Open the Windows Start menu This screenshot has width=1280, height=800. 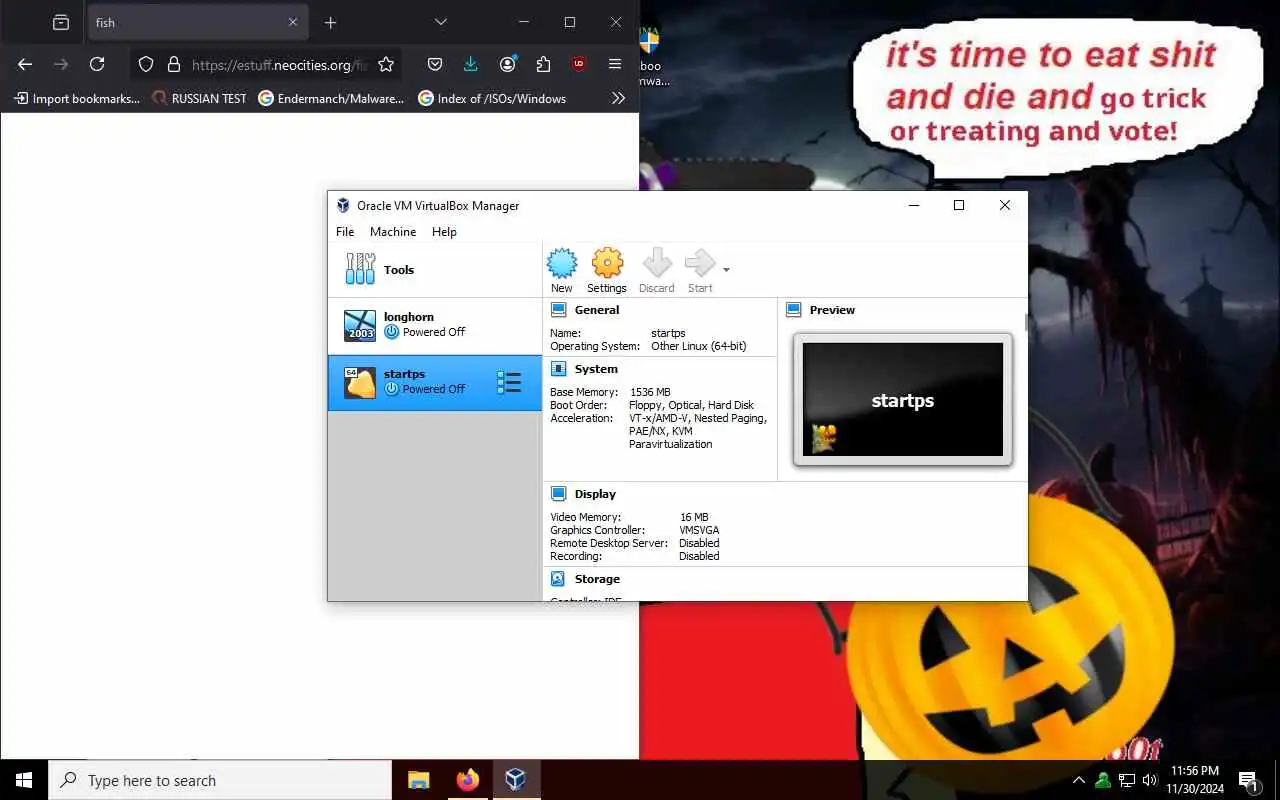[x=24, y=780]
